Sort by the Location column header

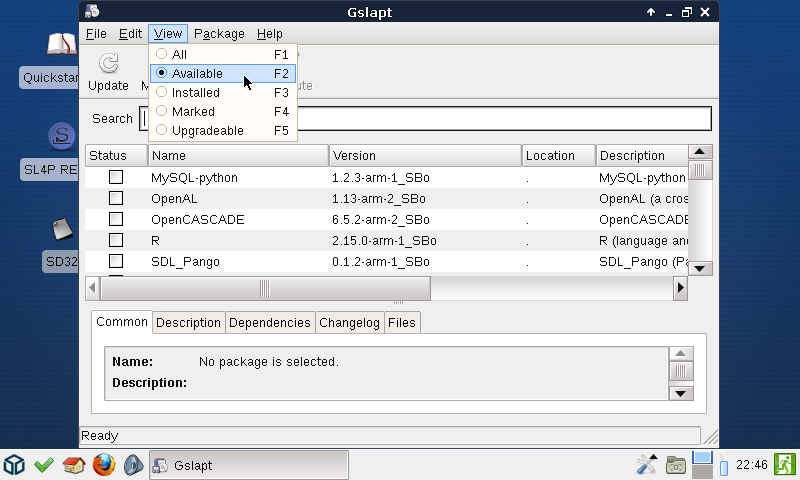click(x=559, y=156)
